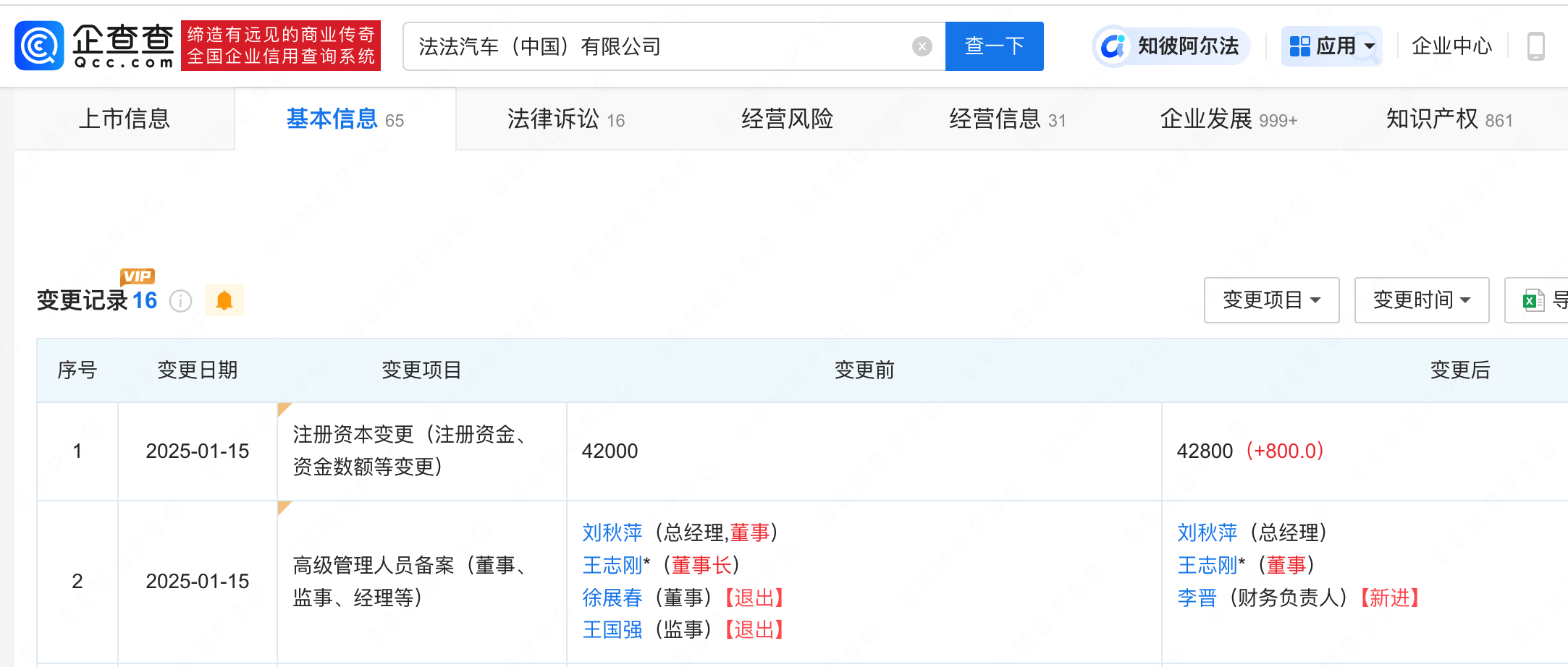
Task: Click 刘秋萍 link in 变更前 column
Action: (x=612, y=533)
